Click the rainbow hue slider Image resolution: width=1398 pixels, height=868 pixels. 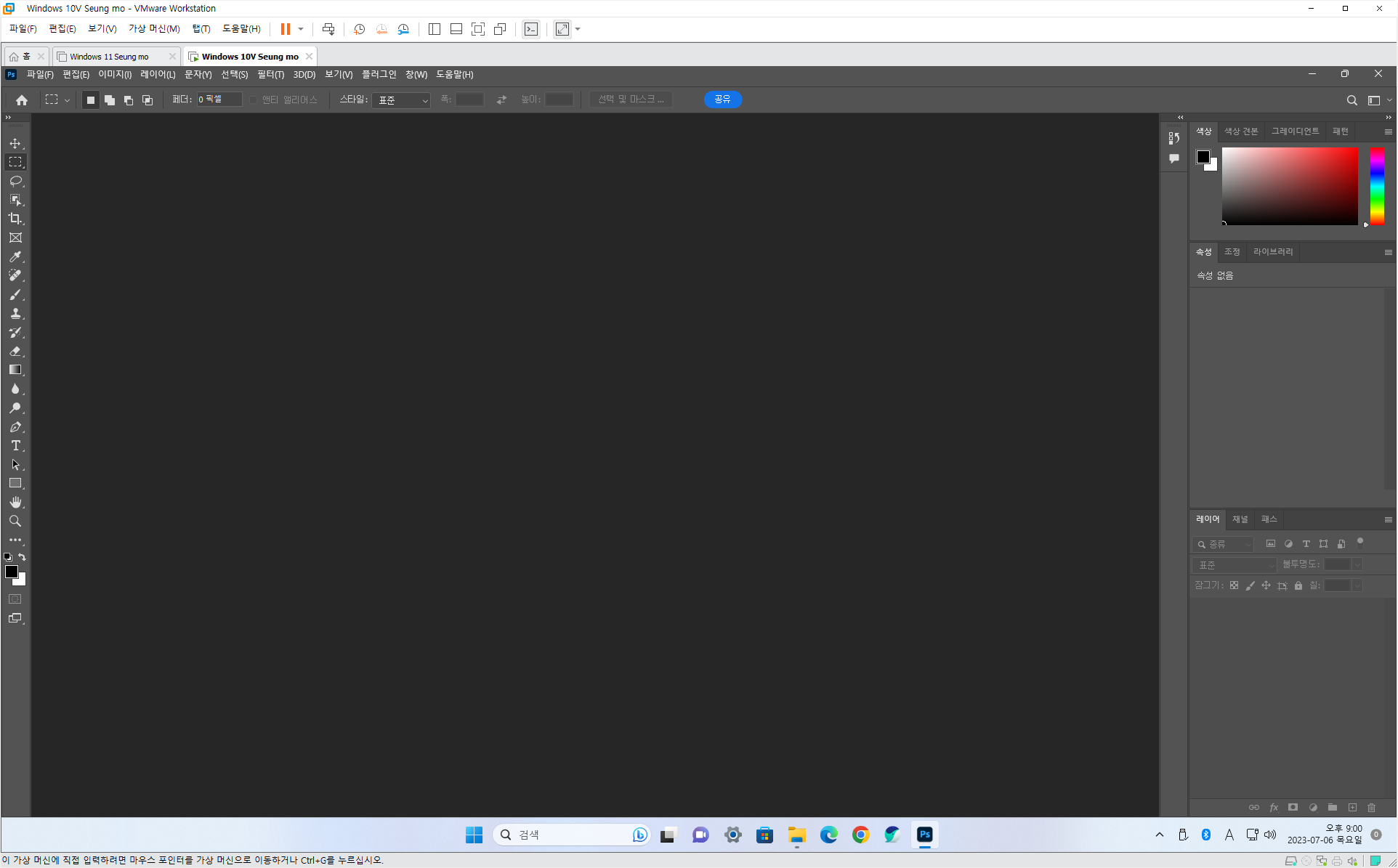tap(1377, 186)
